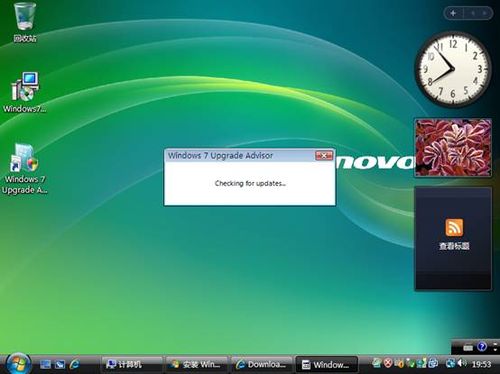Screen dimensions: 500x374
Task: Click the volume speaker tray icon
Action: 462,363
